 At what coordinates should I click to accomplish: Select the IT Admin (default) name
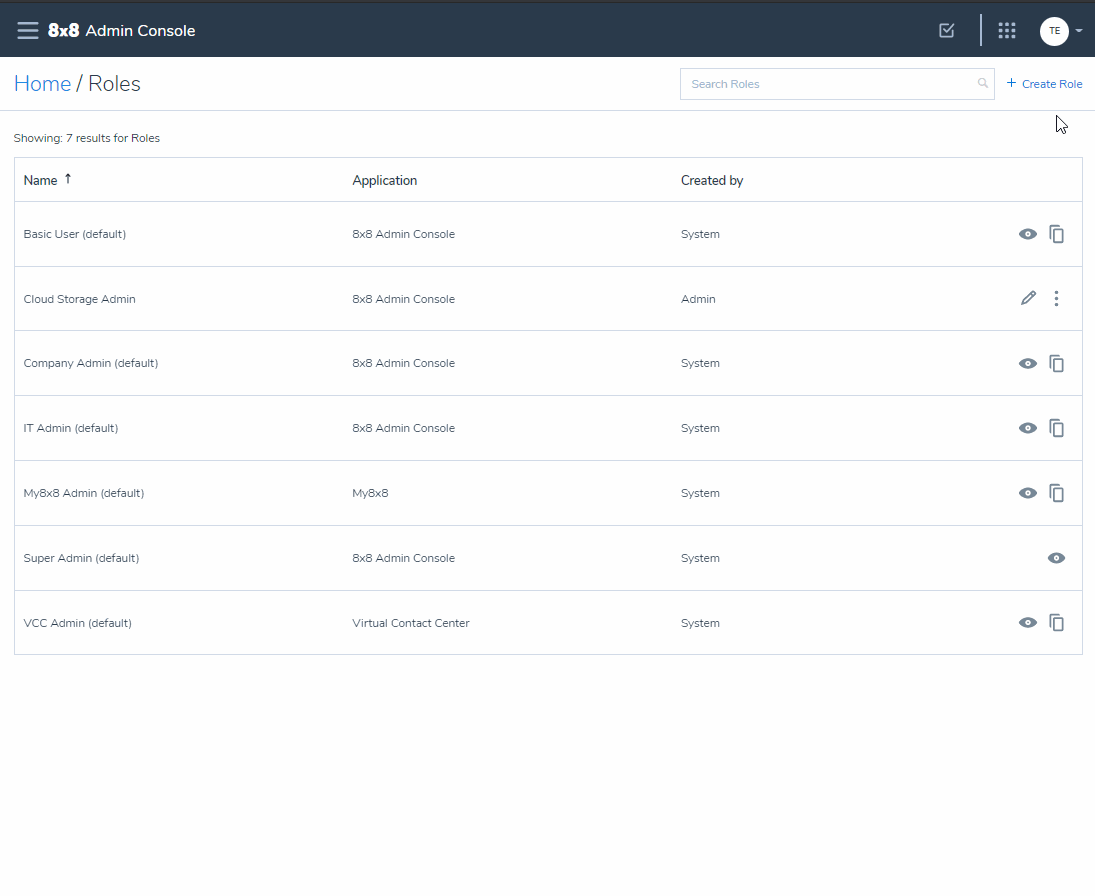pyautogui.click(x=71, y=428)
